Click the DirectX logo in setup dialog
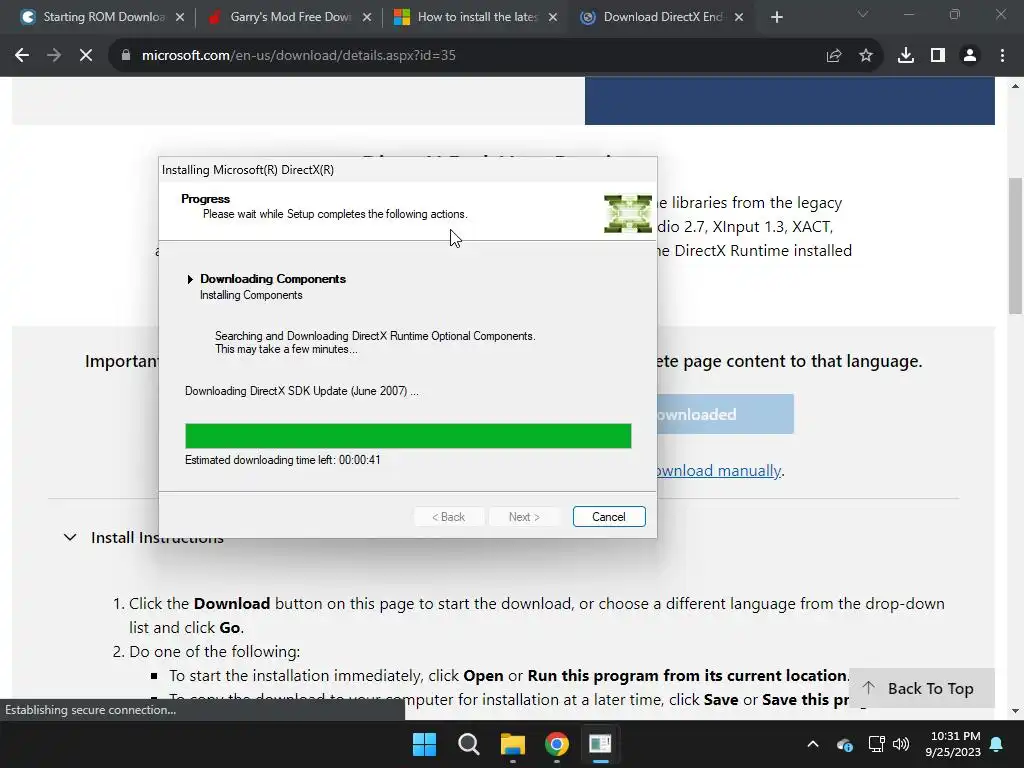The height and width of the screenshot is (768, 1024). pyautogui.click(x=628, y=214)
